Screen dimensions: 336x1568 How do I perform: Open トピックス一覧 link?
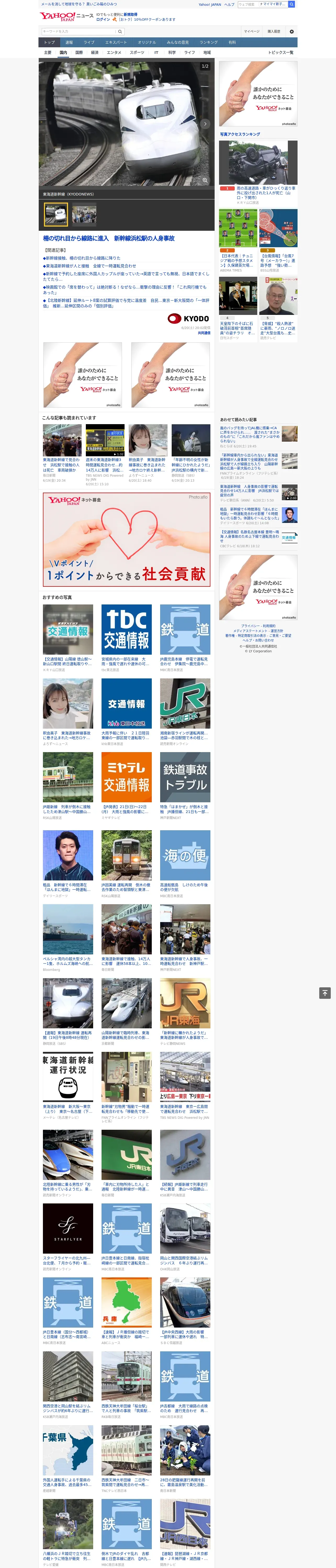[281, 52]
